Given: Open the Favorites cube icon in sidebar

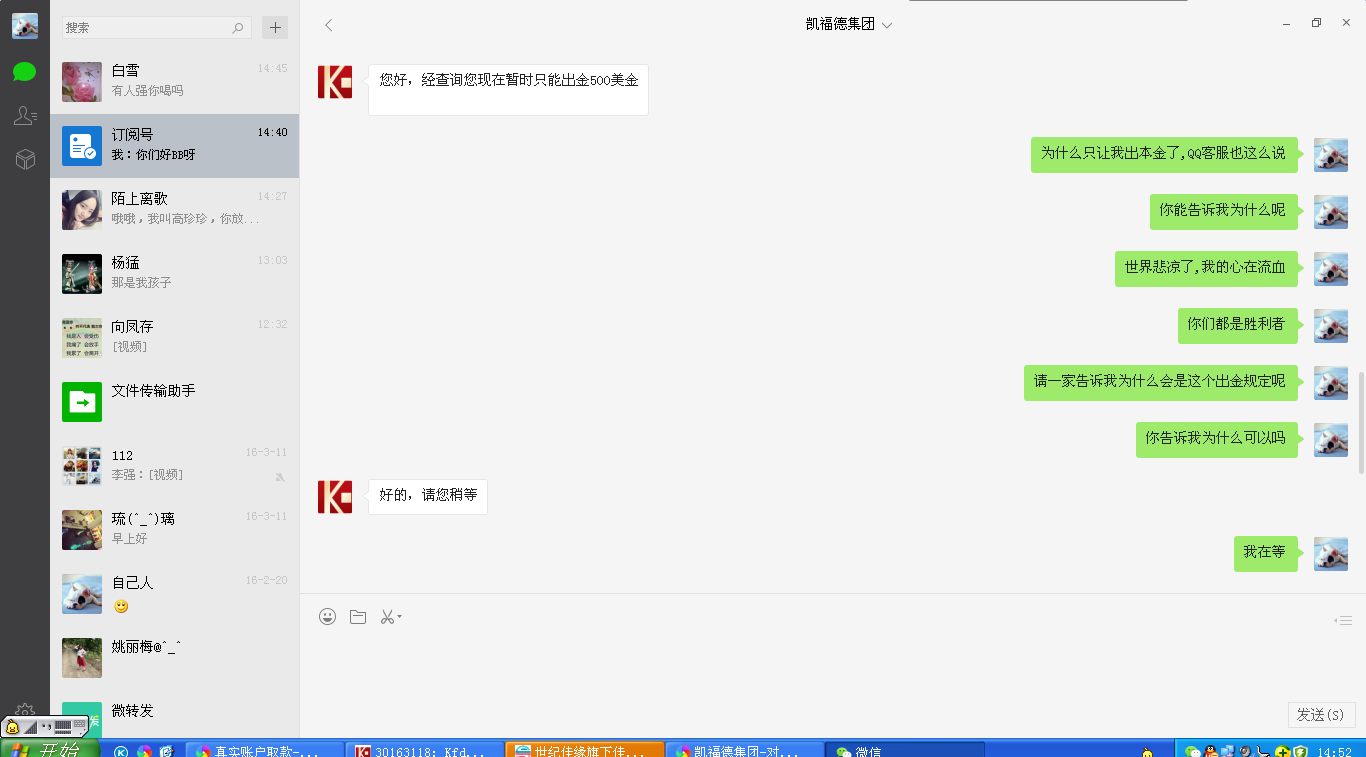Looking at the screenshot, I should [x=25, y=159].
